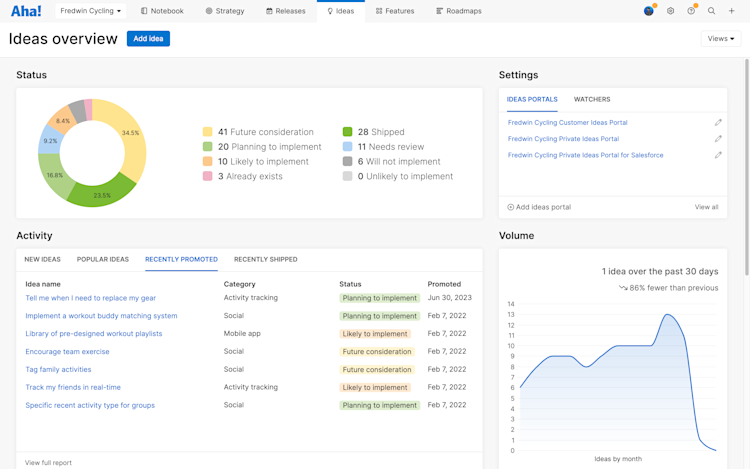
Task: Click the plus circle beside Add ideas portal
Action: point(510,207)
